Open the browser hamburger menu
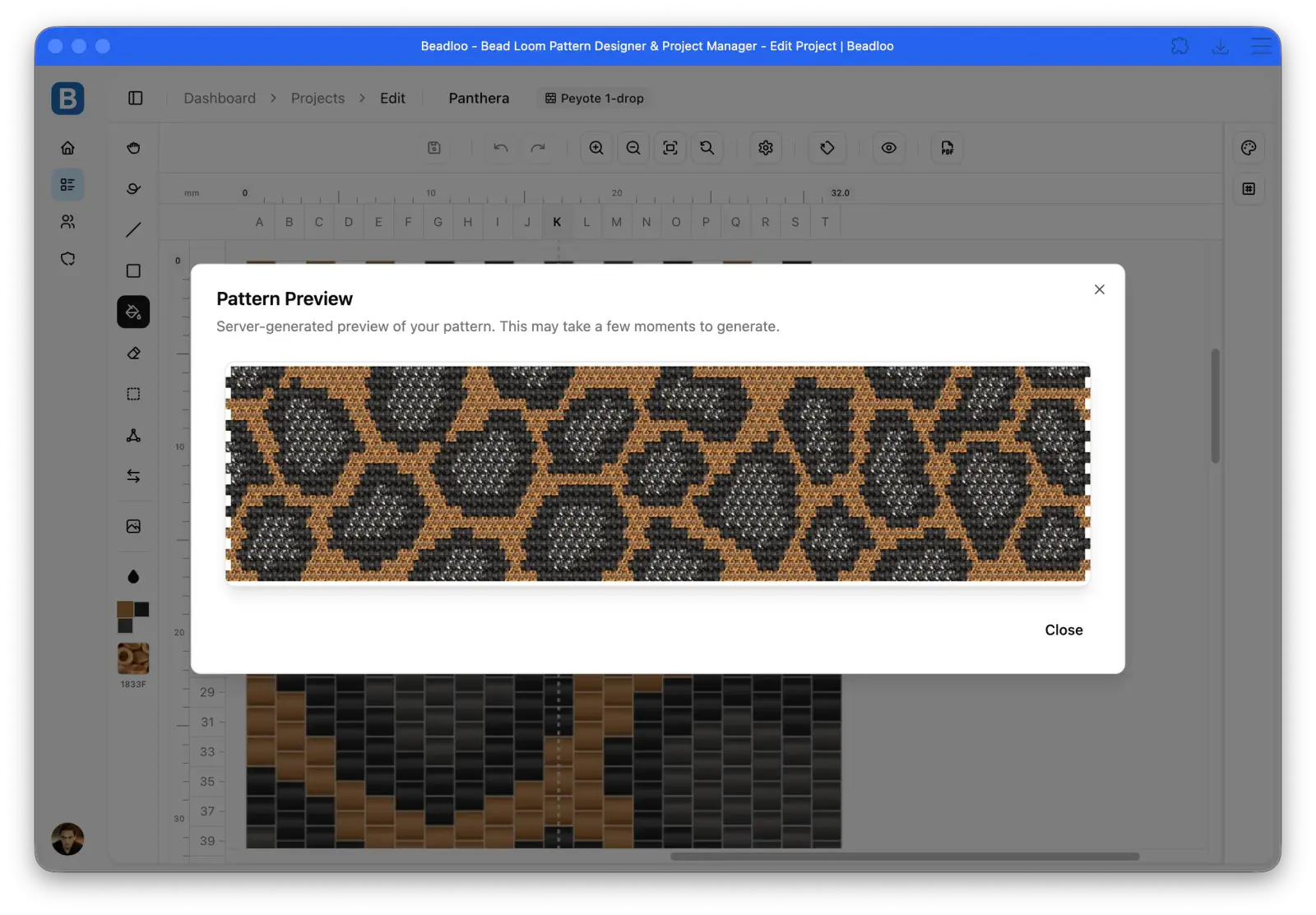This screenshot has width=1316, height=915. (x=1261, y=46)
